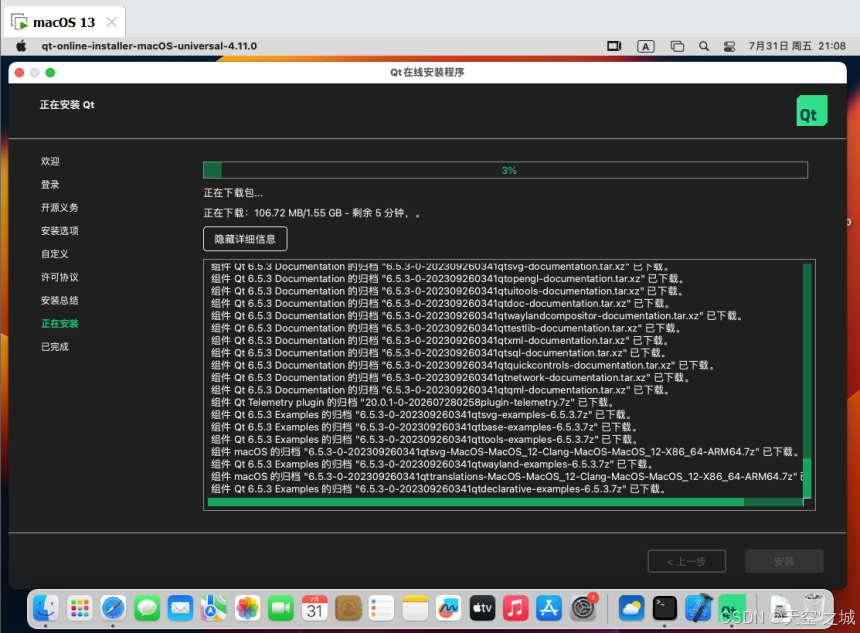The height and width of the screenshot is (633, 860).
Task: Select 已完成 step in sidebar
Action: 55,347
